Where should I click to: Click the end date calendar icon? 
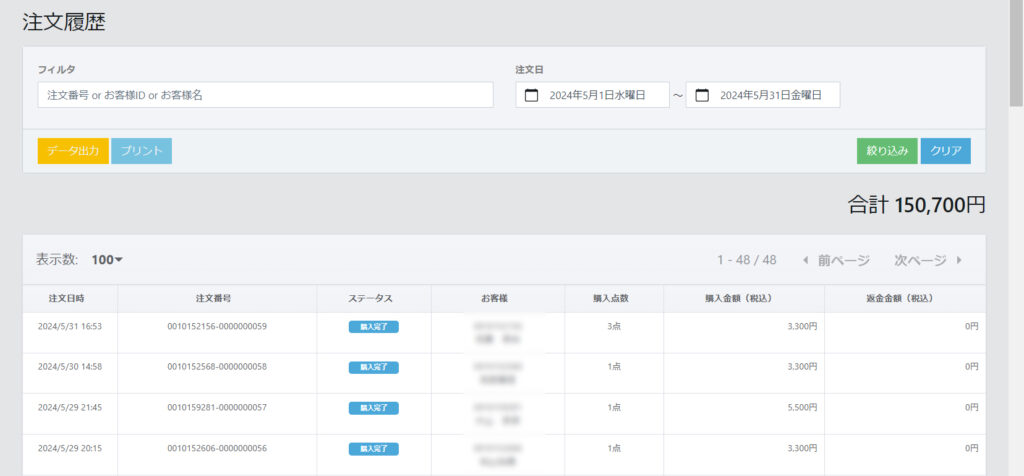click(702, 95)
